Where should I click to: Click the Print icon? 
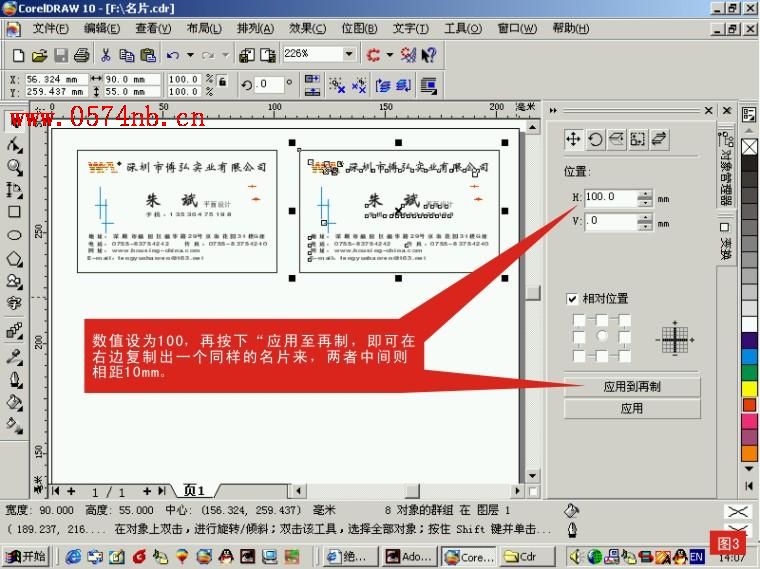81,55
